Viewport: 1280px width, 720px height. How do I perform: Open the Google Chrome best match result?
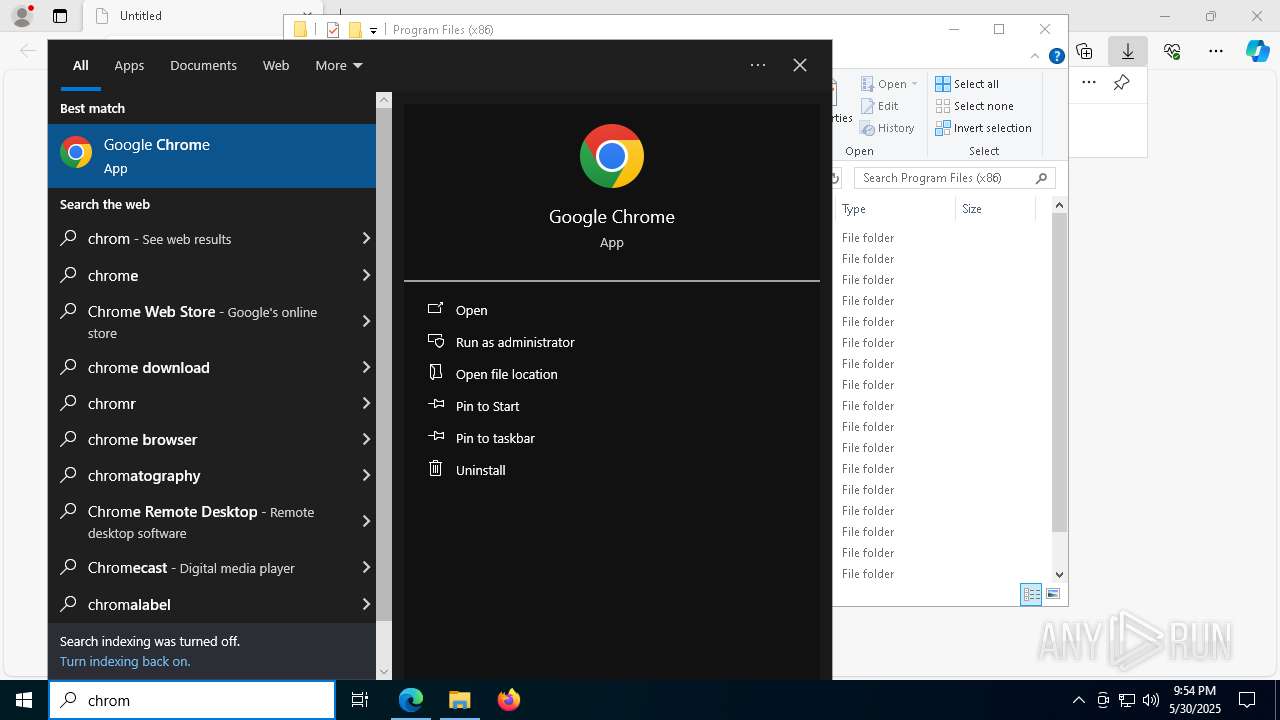tap(212, 156)
